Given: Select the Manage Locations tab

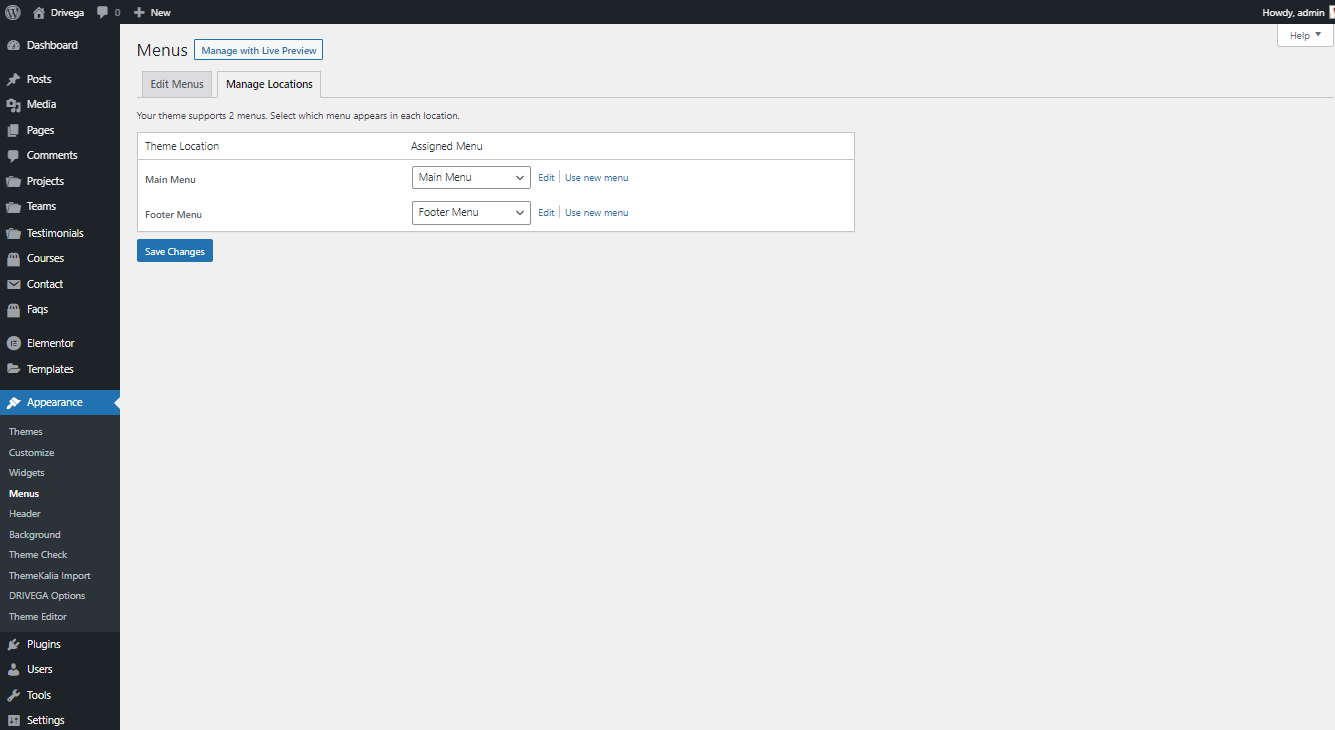Looking at the screenshot, I should click(x=269, y=84).
